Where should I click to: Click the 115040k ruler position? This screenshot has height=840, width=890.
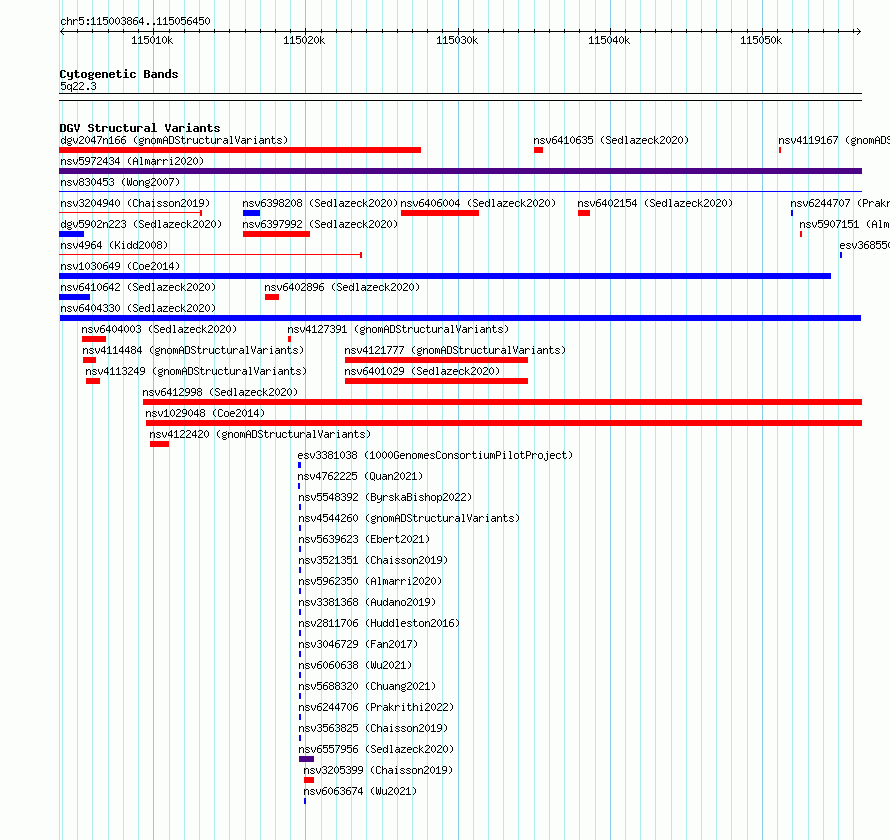click(609, 40)
